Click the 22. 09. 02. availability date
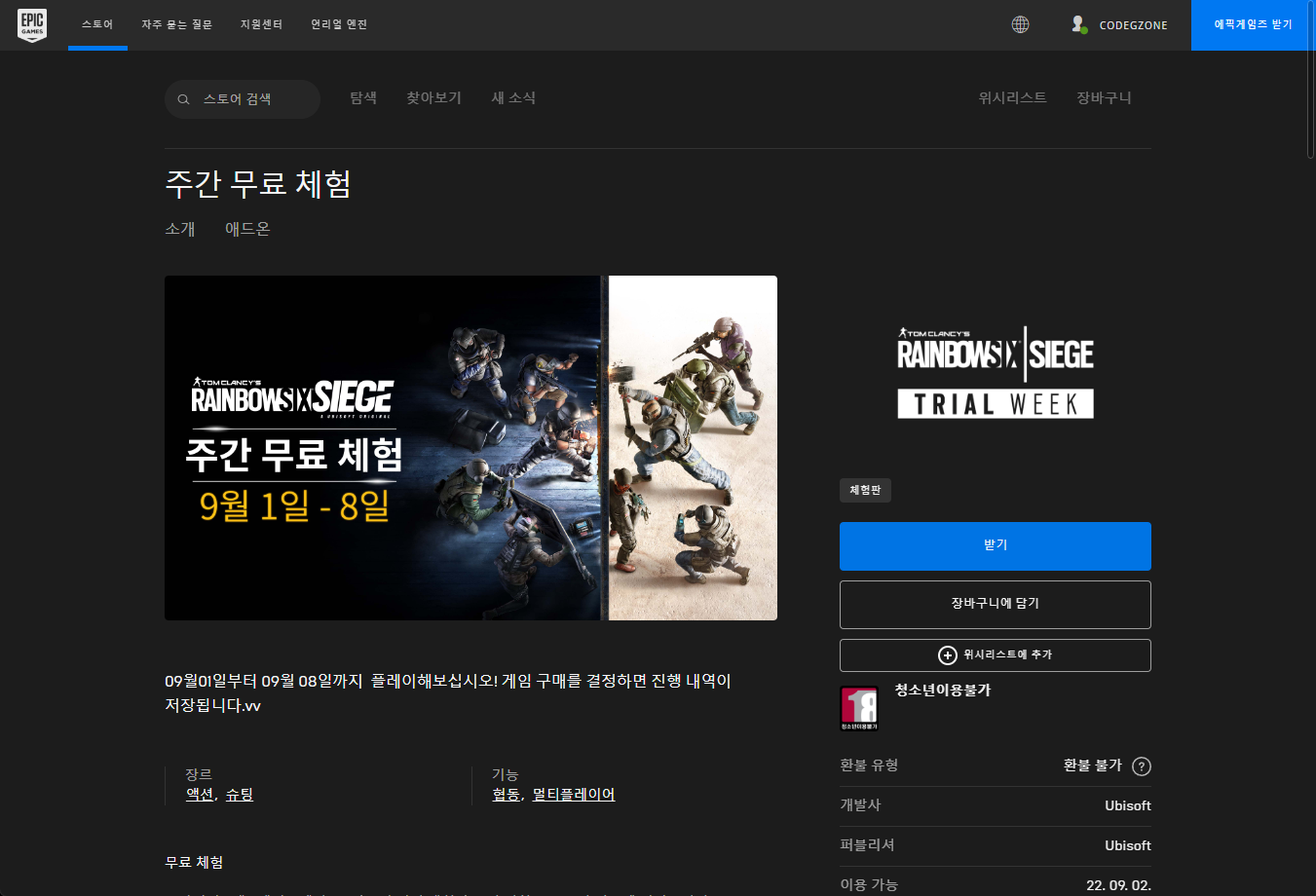 click(1118, 885)
